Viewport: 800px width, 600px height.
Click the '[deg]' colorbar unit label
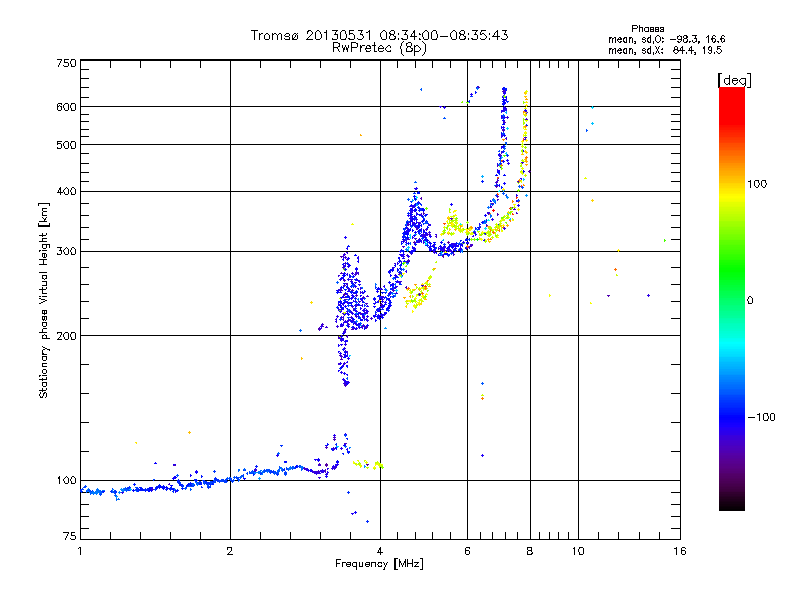click(734, 80)
